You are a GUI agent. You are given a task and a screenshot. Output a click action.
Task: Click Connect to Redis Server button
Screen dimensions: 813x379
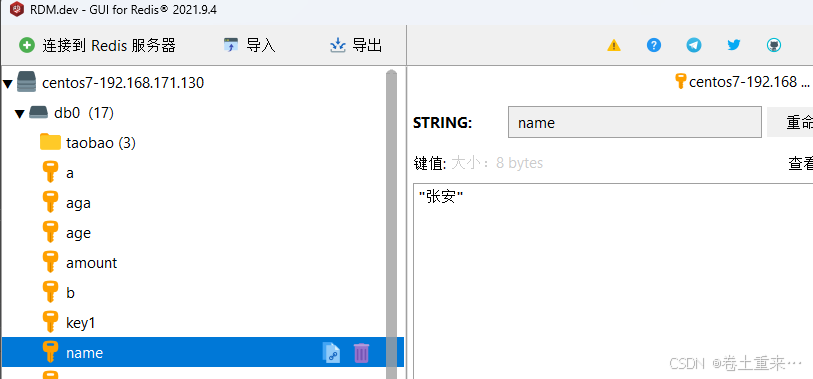(x=98, y=46)
